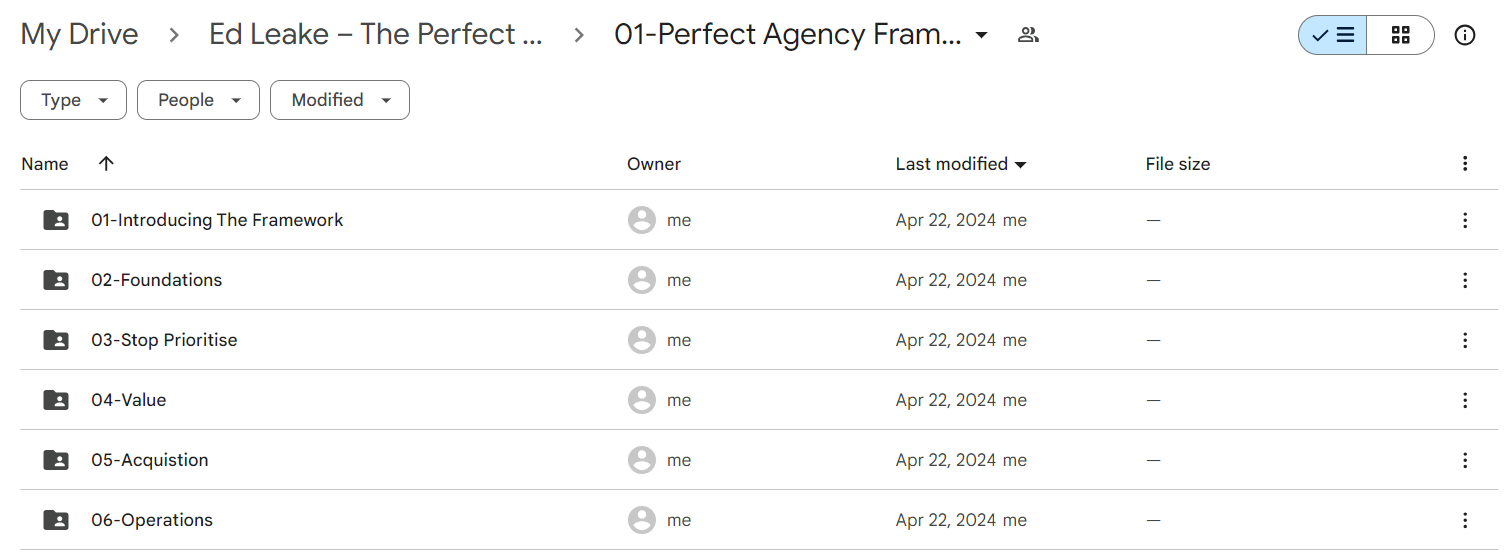Image resolution: width=1508 pixels, height=554 pixels.
Task: Open column header more options menu
Action: (x=1465, y=164)
